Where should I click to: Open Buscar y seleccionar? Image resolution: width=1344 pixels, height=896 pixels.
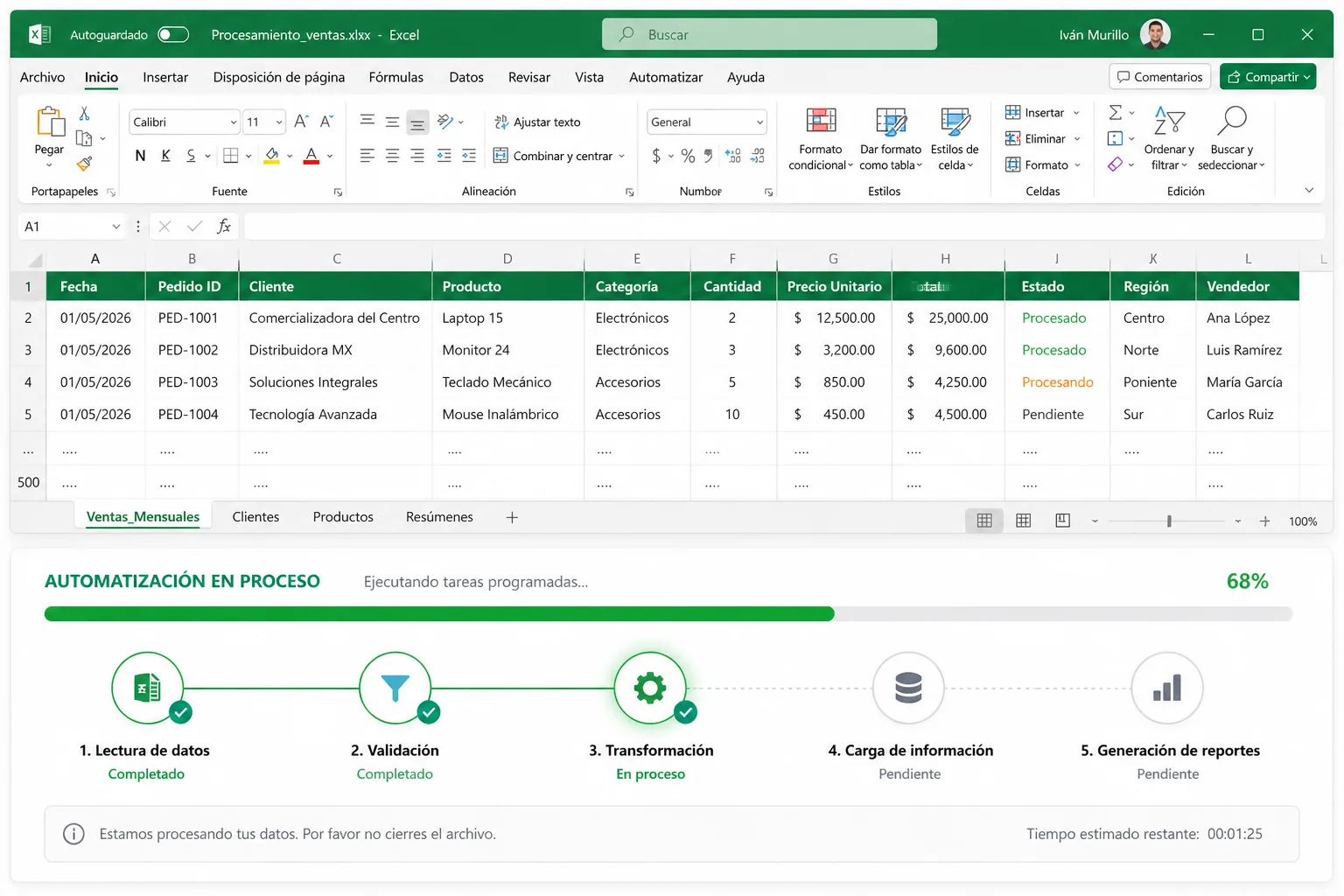coord(1231,139)
